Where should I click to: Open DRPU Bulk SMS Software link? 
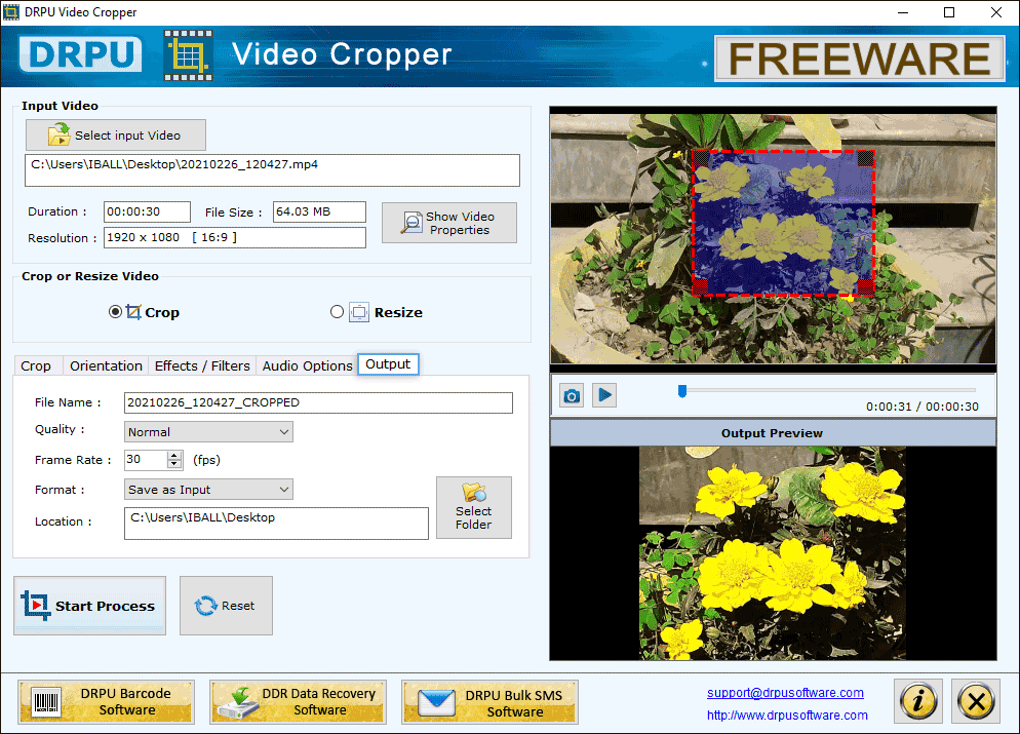point(489,702)
